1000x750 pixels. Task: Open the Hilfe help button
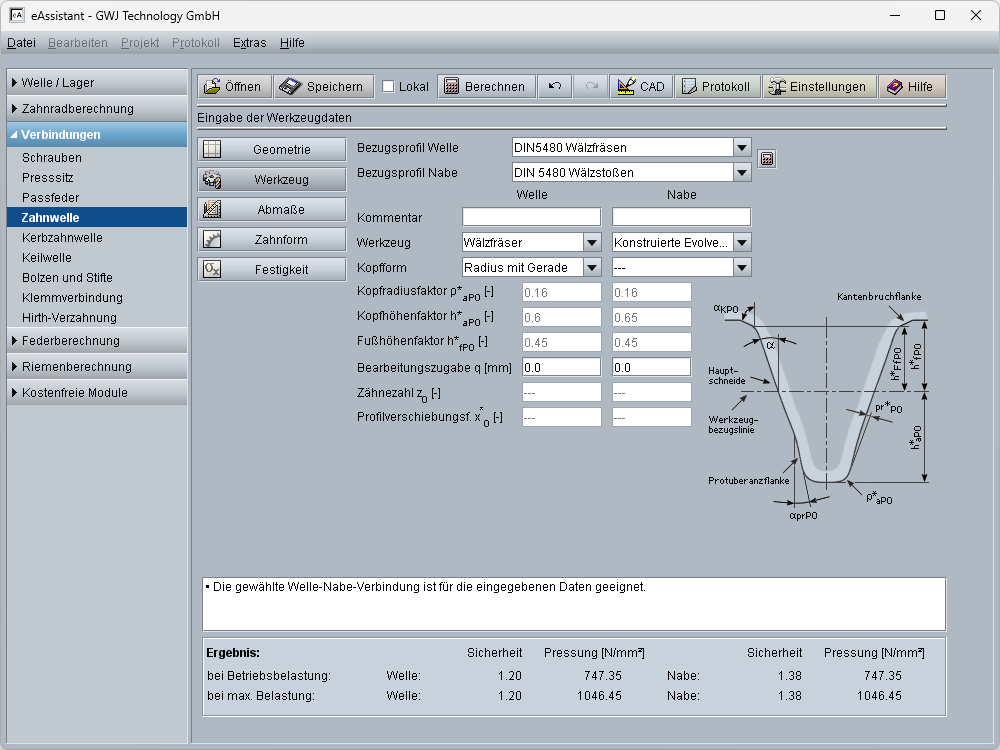pyautogui.click(x=910, y=87)
